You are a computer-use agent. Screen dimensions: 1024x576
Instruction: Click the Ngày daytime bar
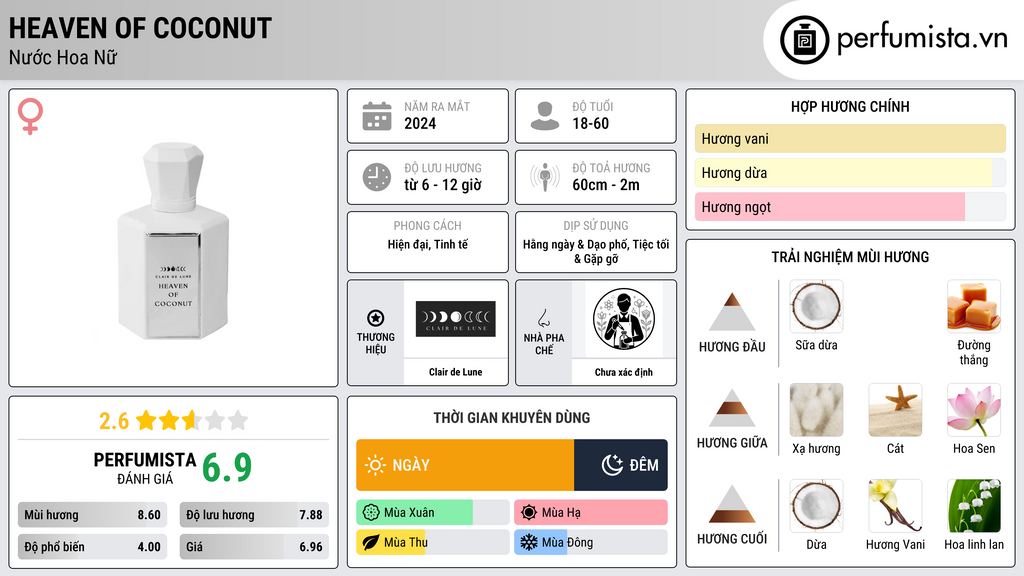coord(465,465)
